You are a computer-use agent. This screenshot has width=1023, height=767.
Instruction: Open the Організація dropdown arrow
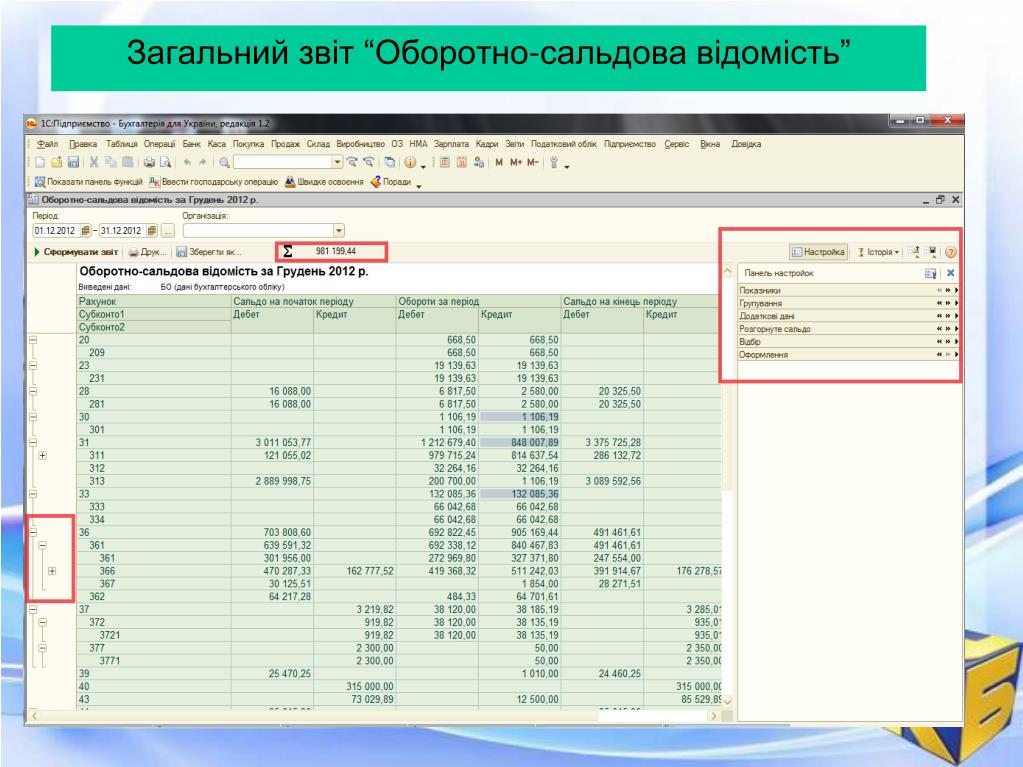point(339,231)
